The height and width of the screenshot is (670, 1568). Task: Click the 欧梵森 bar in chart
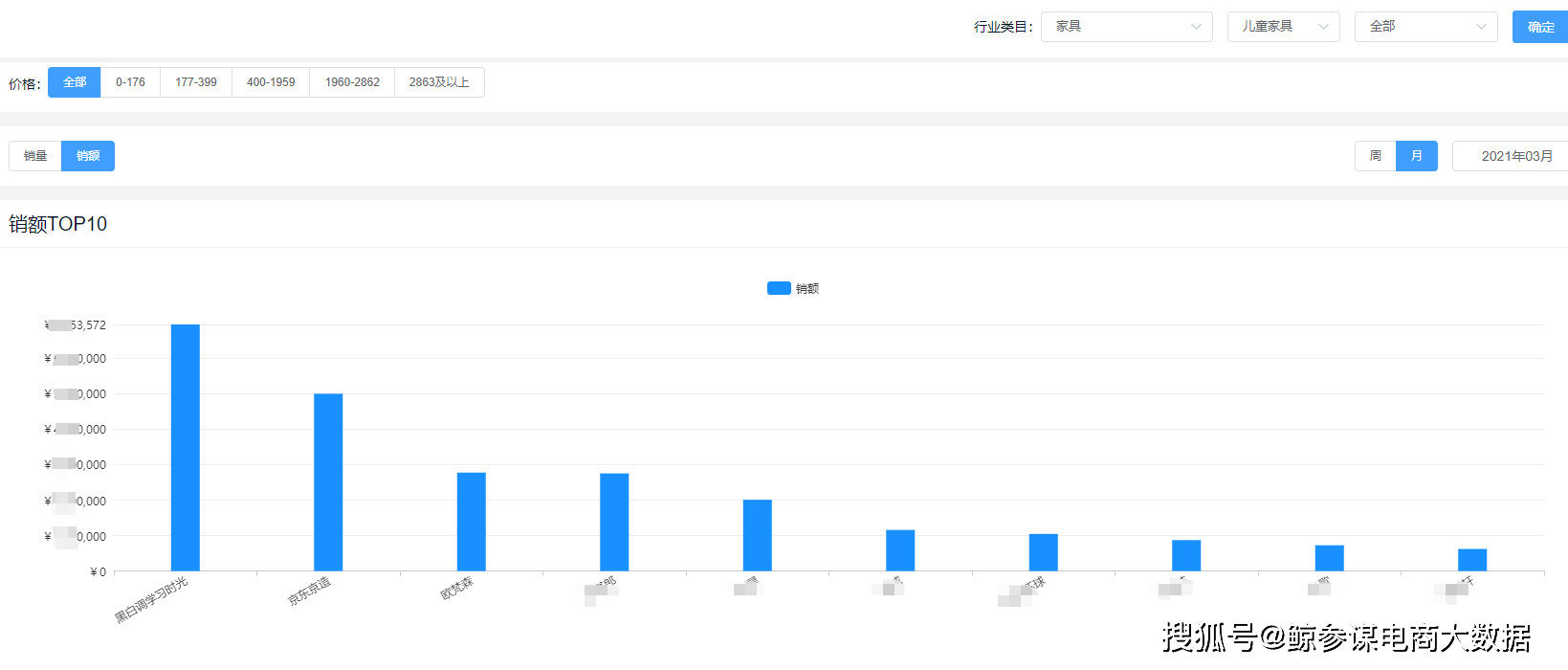pos(472,522)
